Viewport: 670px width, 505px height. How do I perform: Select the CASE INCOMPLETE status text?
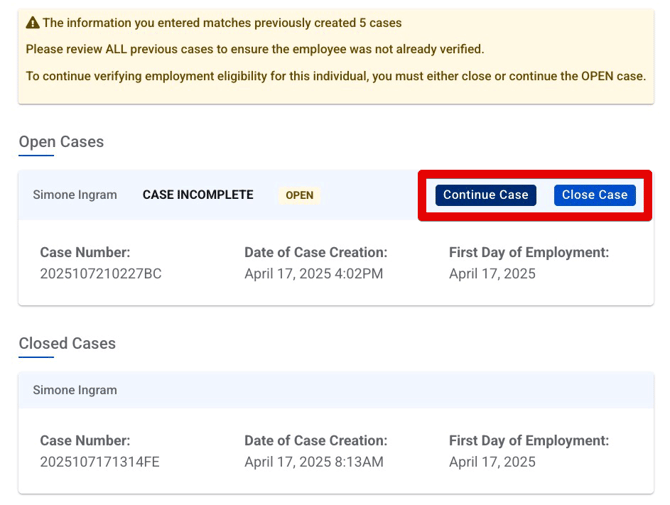[x=198, y=195]
